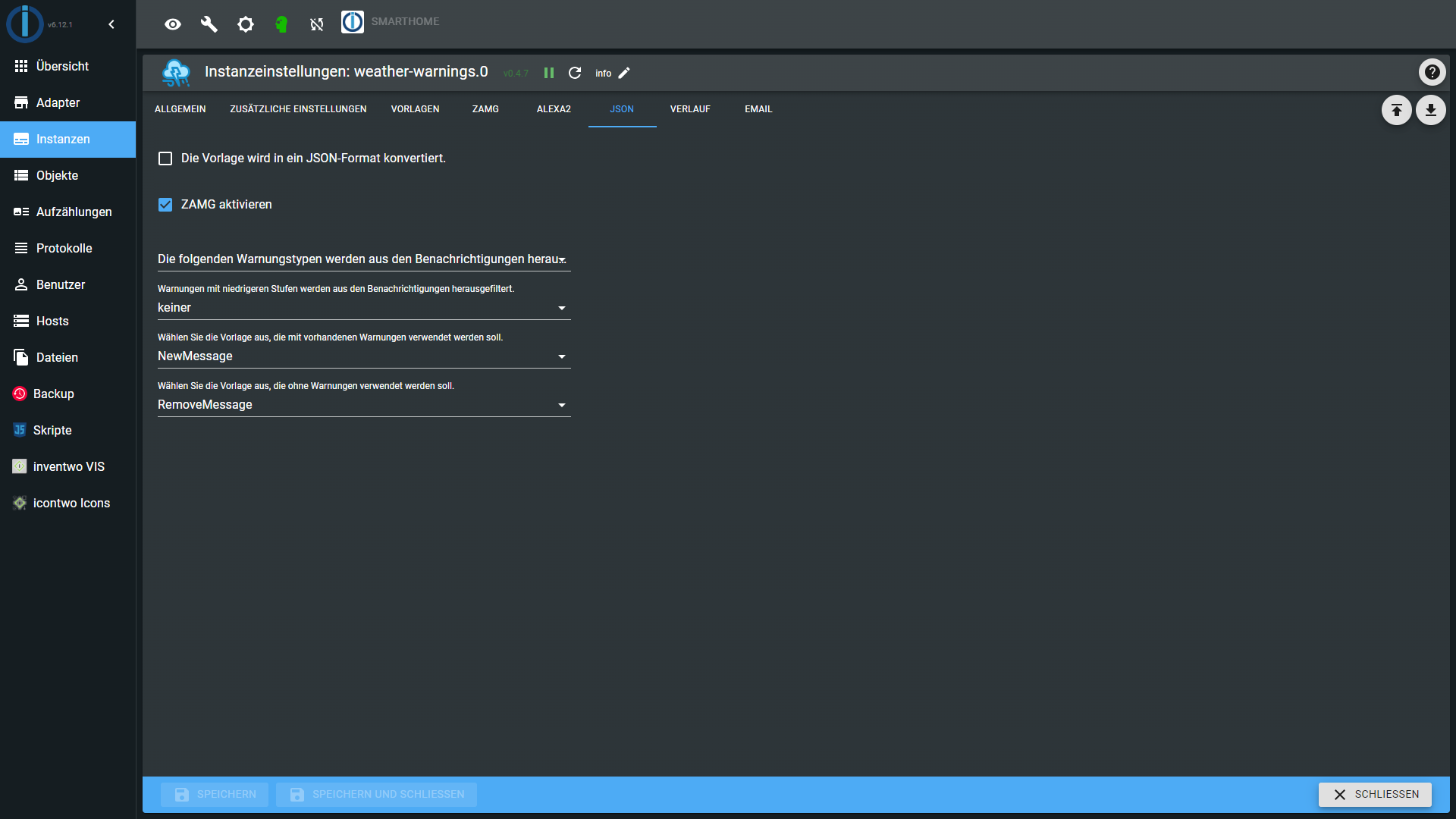Enable JSON-Format conversion checkbox
Image resolution: width=1456 pixels, height=819 pixels.
coord(165,158)
